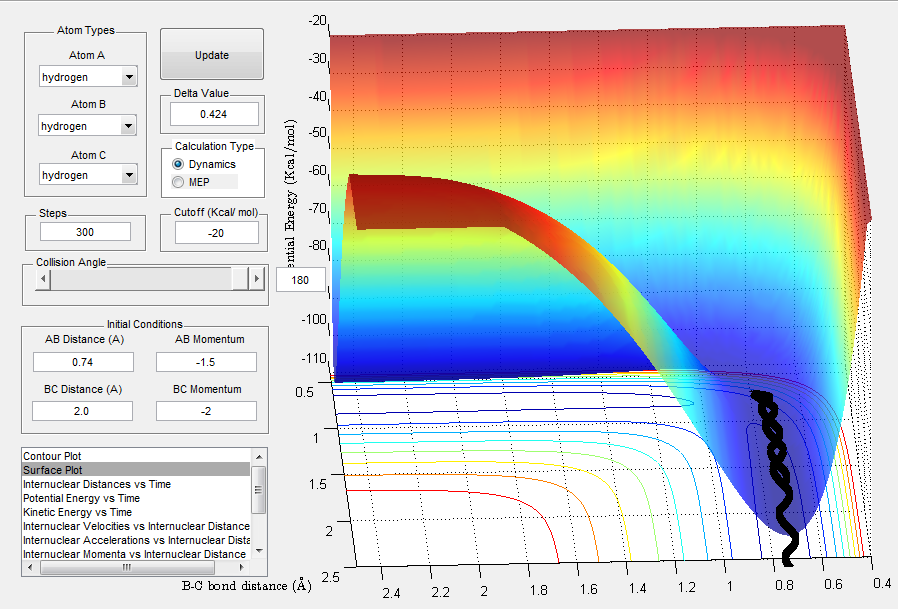Click the Collision Angle slider thumb
The width and height of the screenshot is (898, 609).
coord(240,279)
